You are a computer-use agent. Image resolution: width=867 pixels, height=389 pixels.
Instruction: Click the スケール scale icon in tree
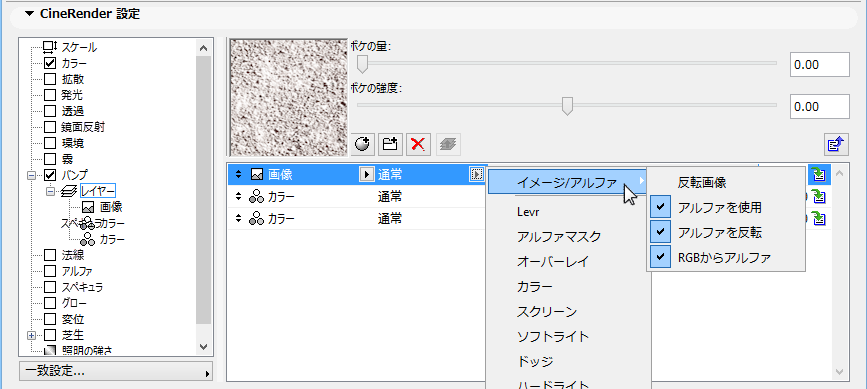coord(50,47)
